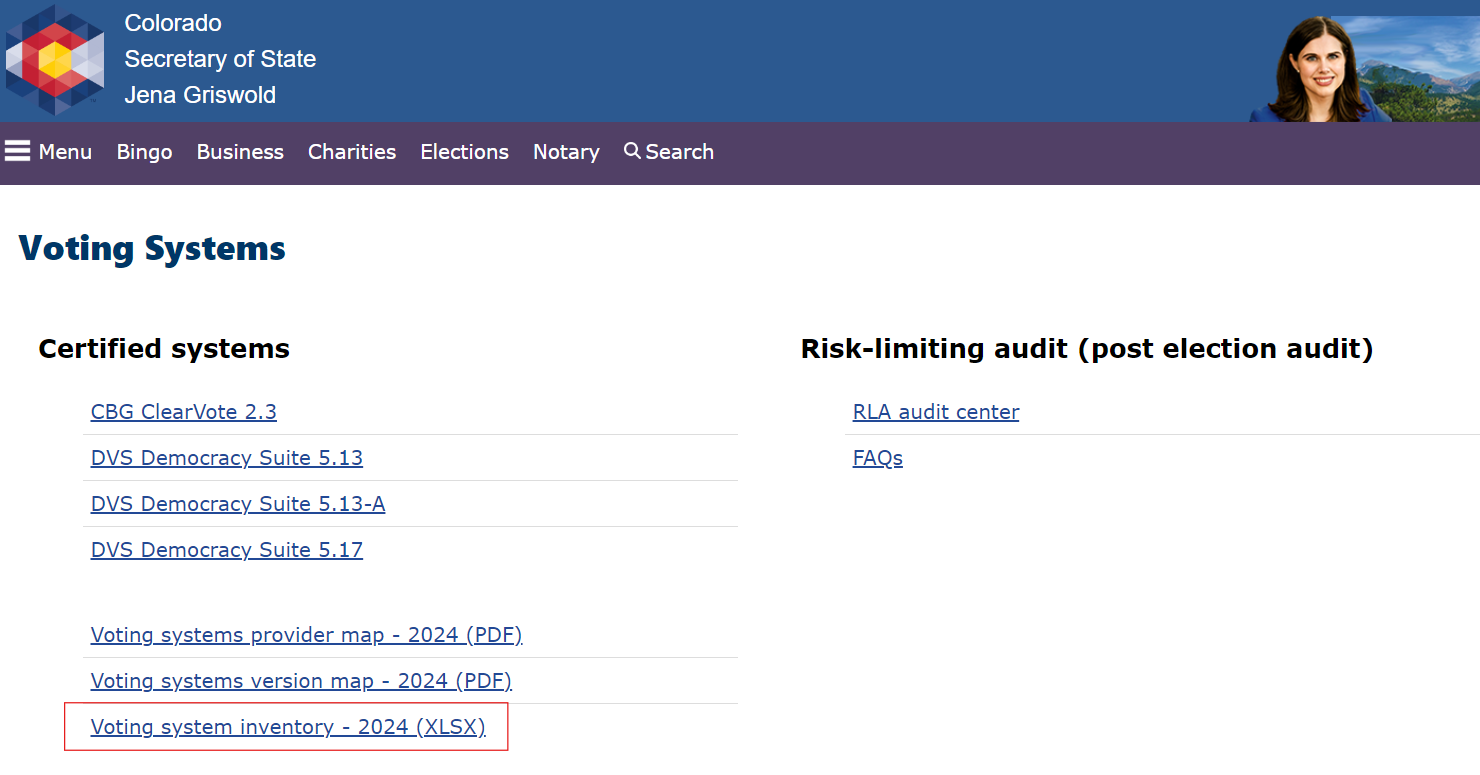The width and height of the screenshot is (1480, 775).
Task: Open the DVS Democracy Suite 5.13 link
Action: click(227, 458)
